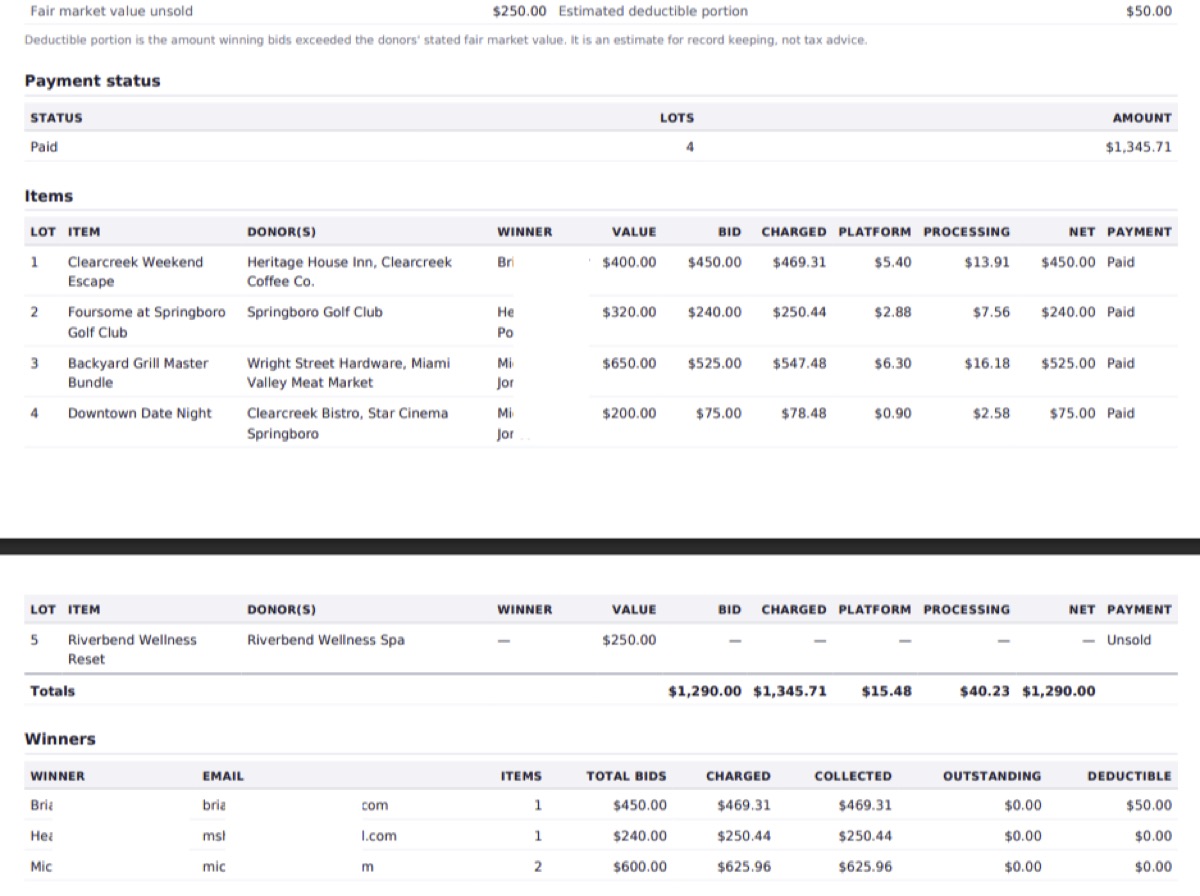
Task: Click the $320.00 value for lot 2
Action: coord(629,312)
